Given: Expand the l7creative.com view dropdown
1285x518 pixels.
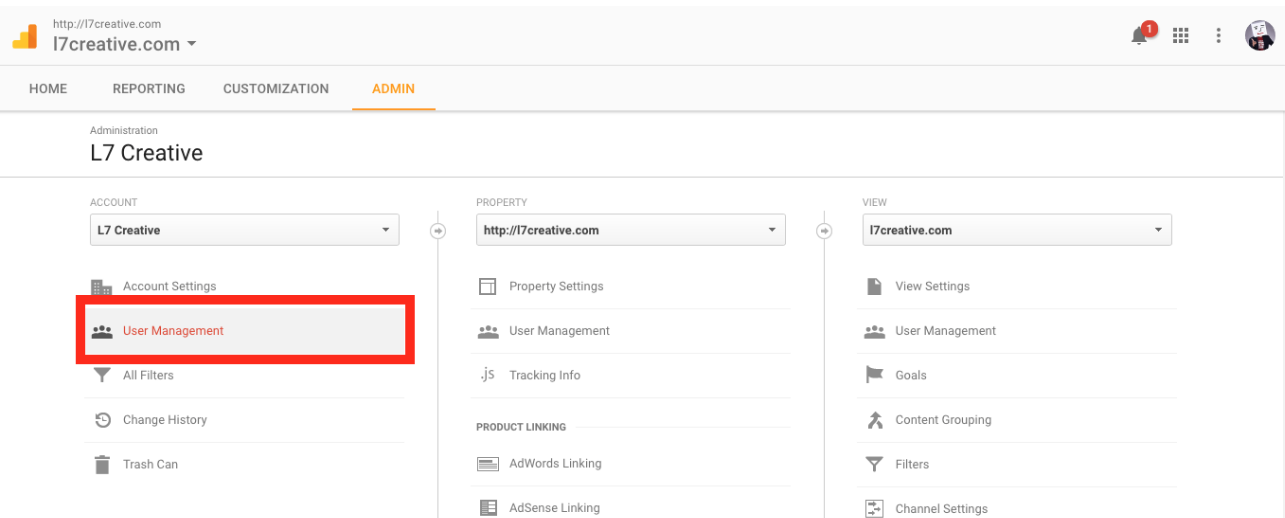Looking at the screenshot, I should coord(1016,230).
